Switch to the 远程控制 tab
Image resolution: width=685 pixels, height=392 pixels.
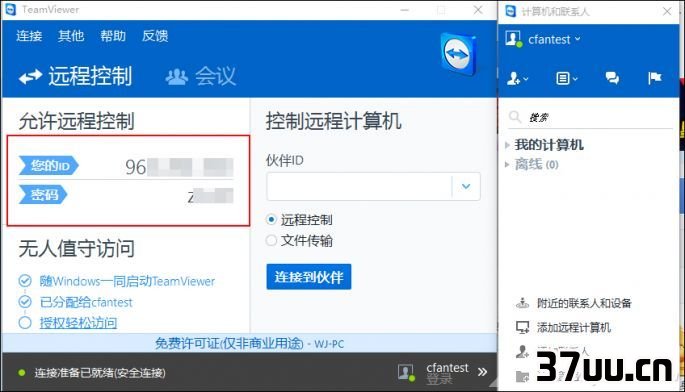point(75,76)
